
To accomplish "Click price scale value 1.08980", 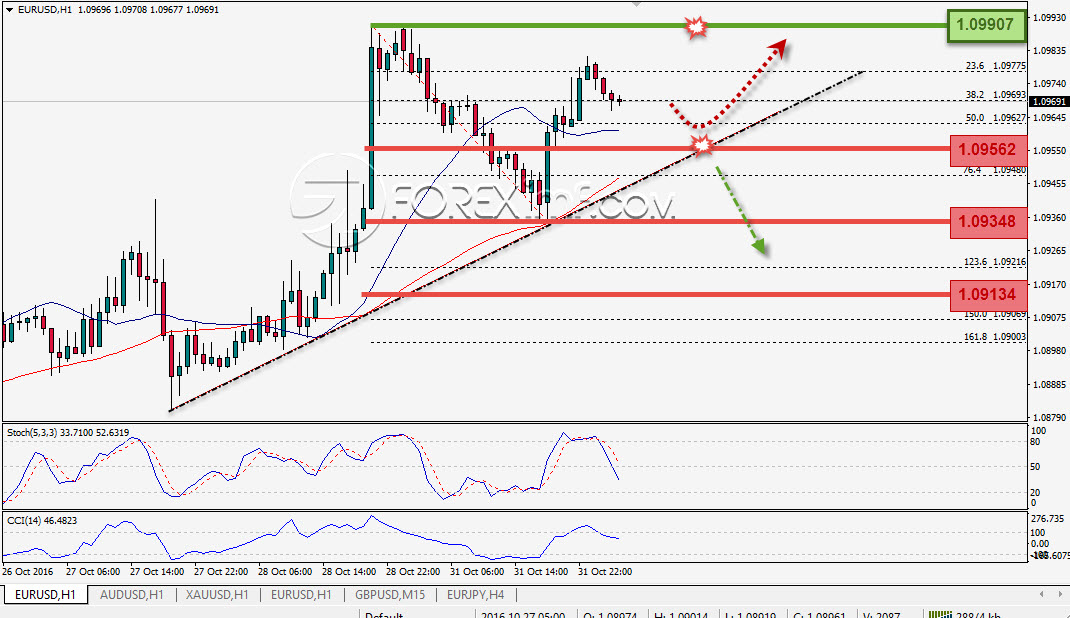I will click(x=1050, y=351).
